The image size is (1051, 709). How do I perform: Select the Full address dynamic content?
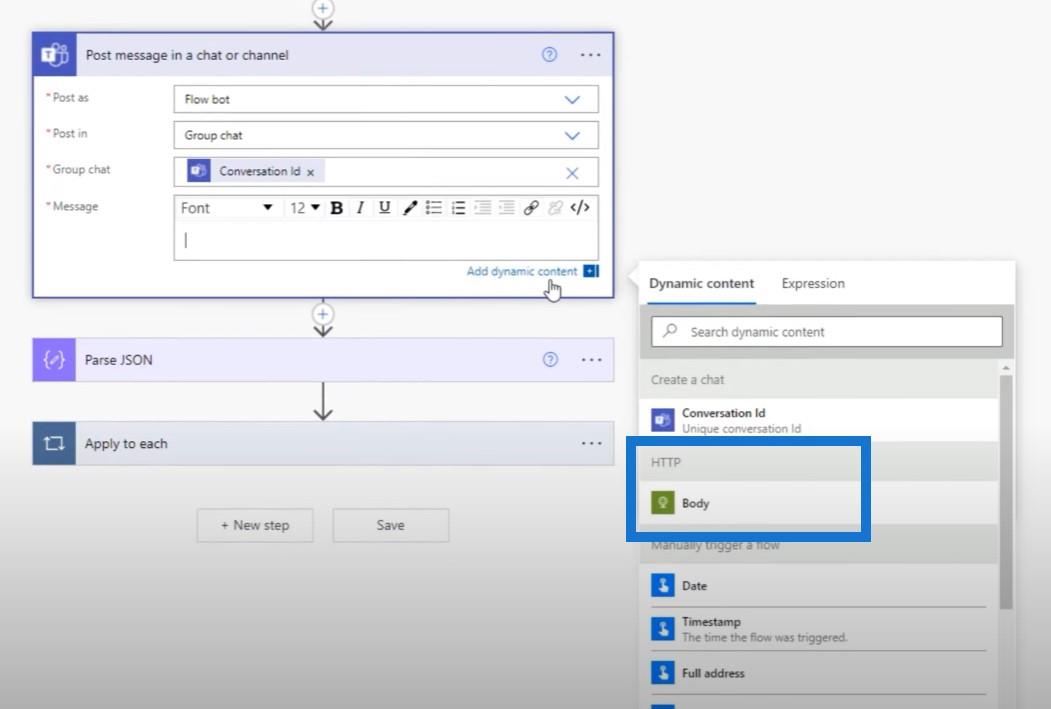[818, 673]
